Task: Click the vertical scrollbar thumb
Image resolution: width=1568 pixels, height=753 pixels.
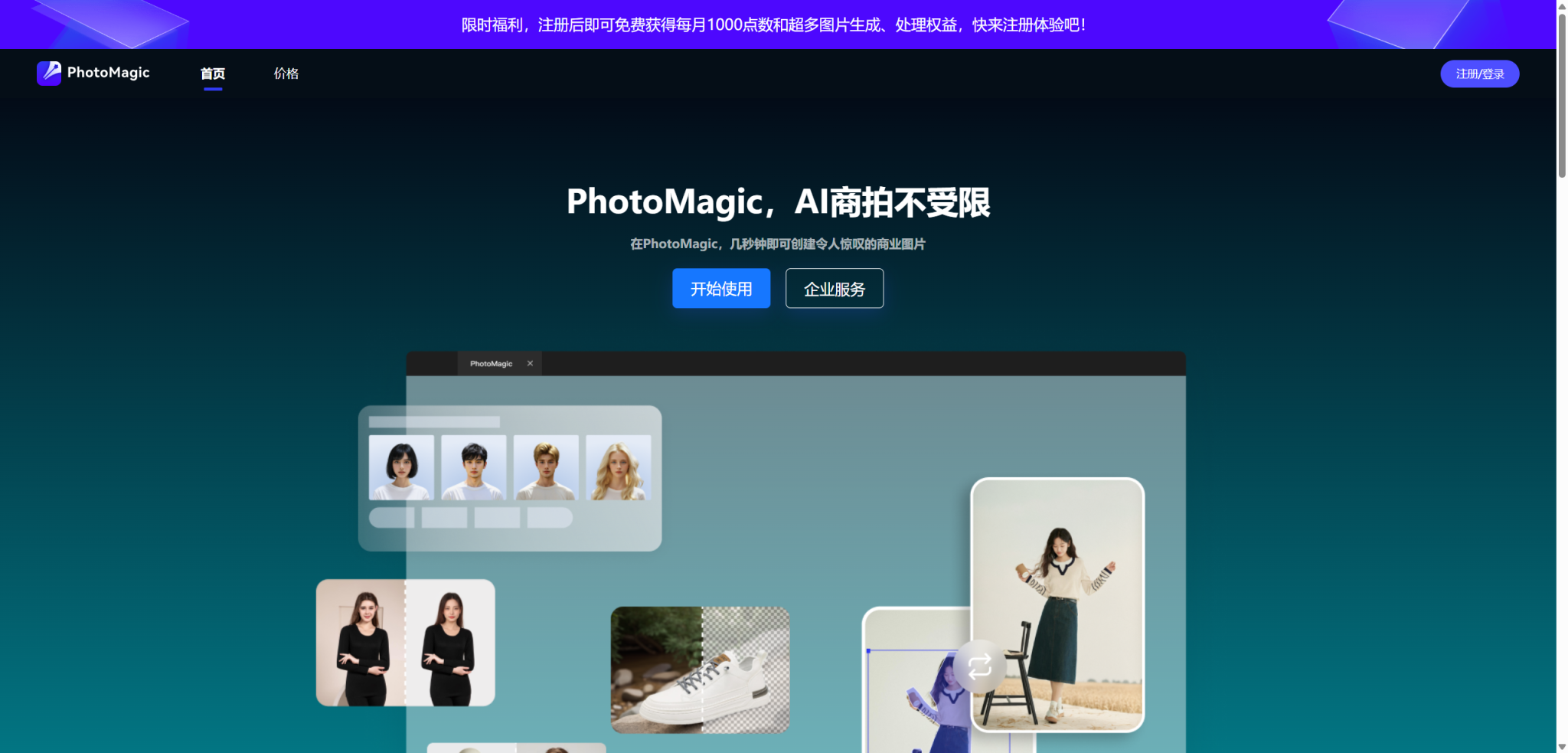Action: coord(1562,95)
